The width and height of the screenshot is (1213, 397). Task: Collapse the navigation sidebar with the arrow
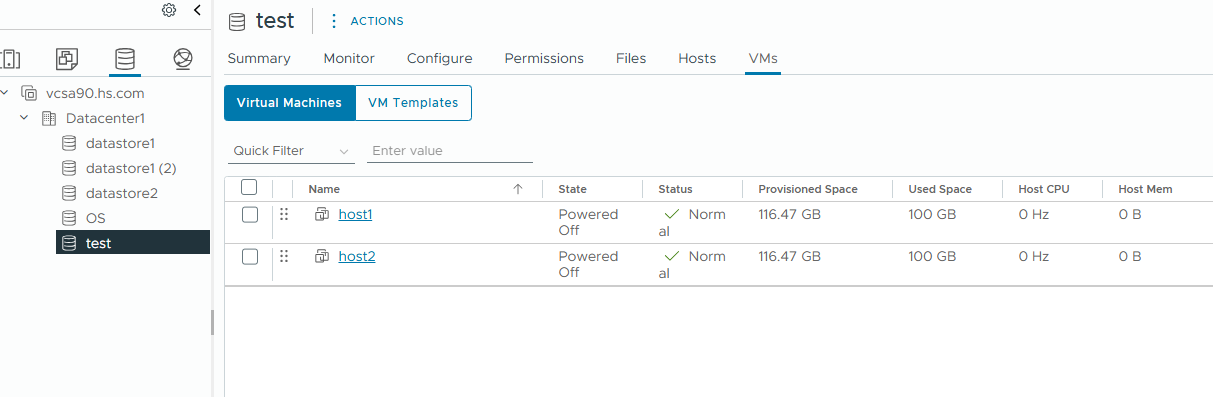[197, 10]
